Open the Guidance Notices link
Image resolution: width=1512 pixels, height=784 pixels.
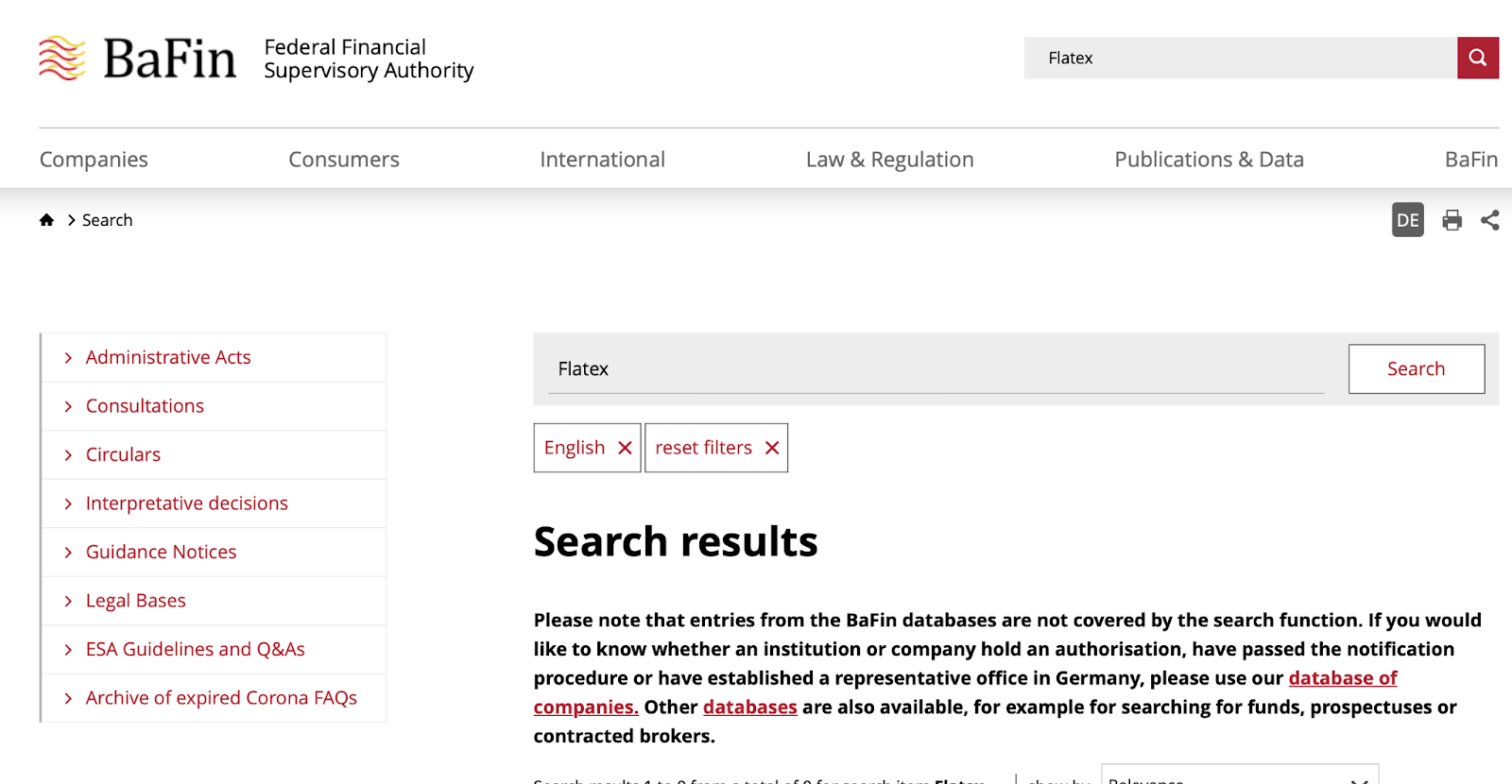pos(162,552)
